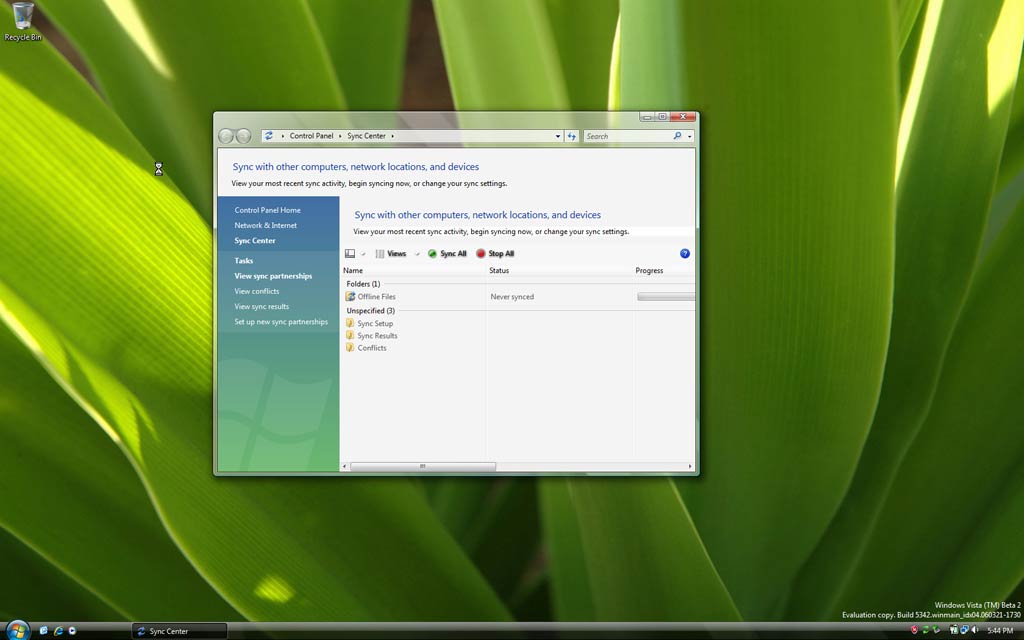Expand the address bar history dropdown

[558, 136]
